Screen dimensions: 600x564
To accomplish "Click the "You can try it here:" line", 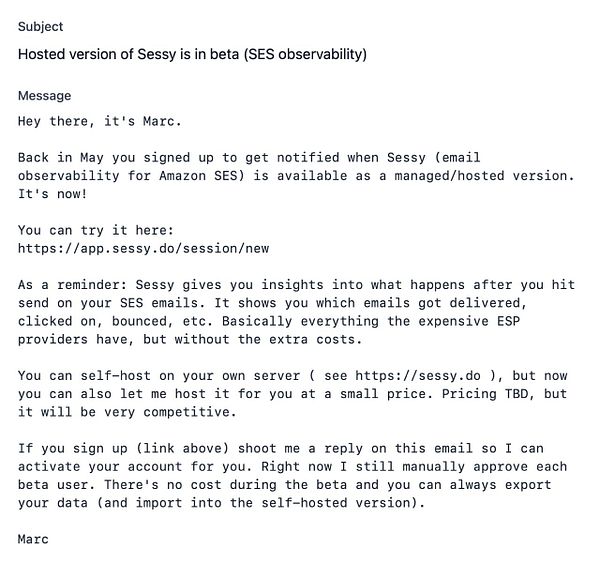I will 96,230.
